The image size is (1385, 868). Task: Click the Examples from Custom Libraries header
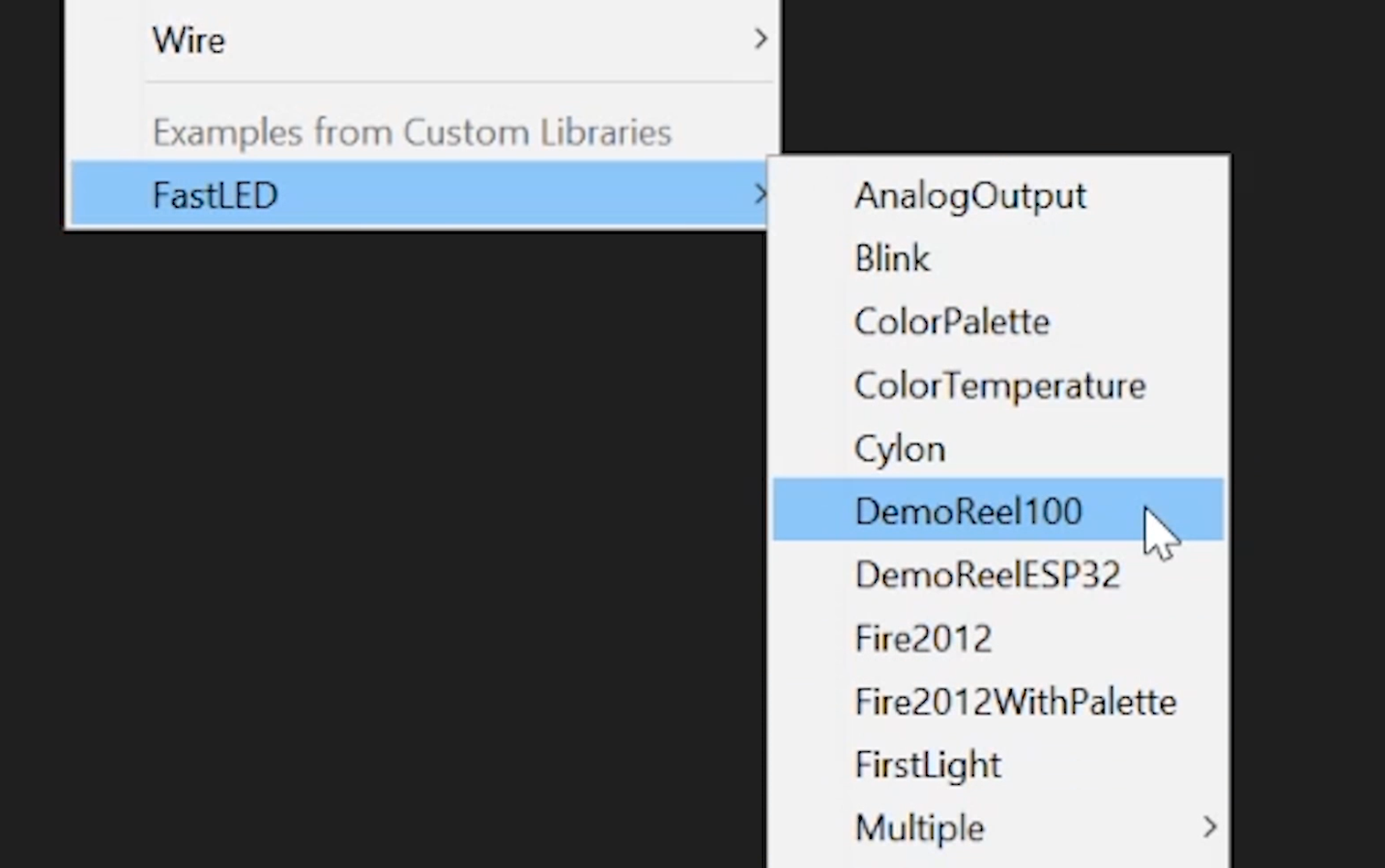tap(412, 132)
